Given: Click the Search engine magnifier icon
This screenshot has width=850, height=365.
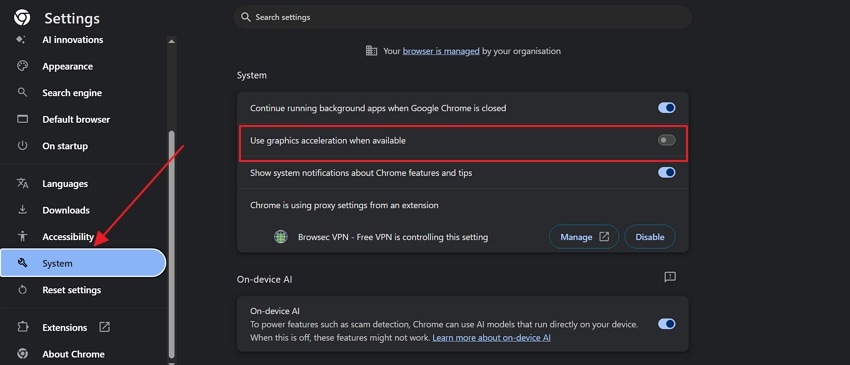Looking at the screenshot, I should tap(22, 92).
